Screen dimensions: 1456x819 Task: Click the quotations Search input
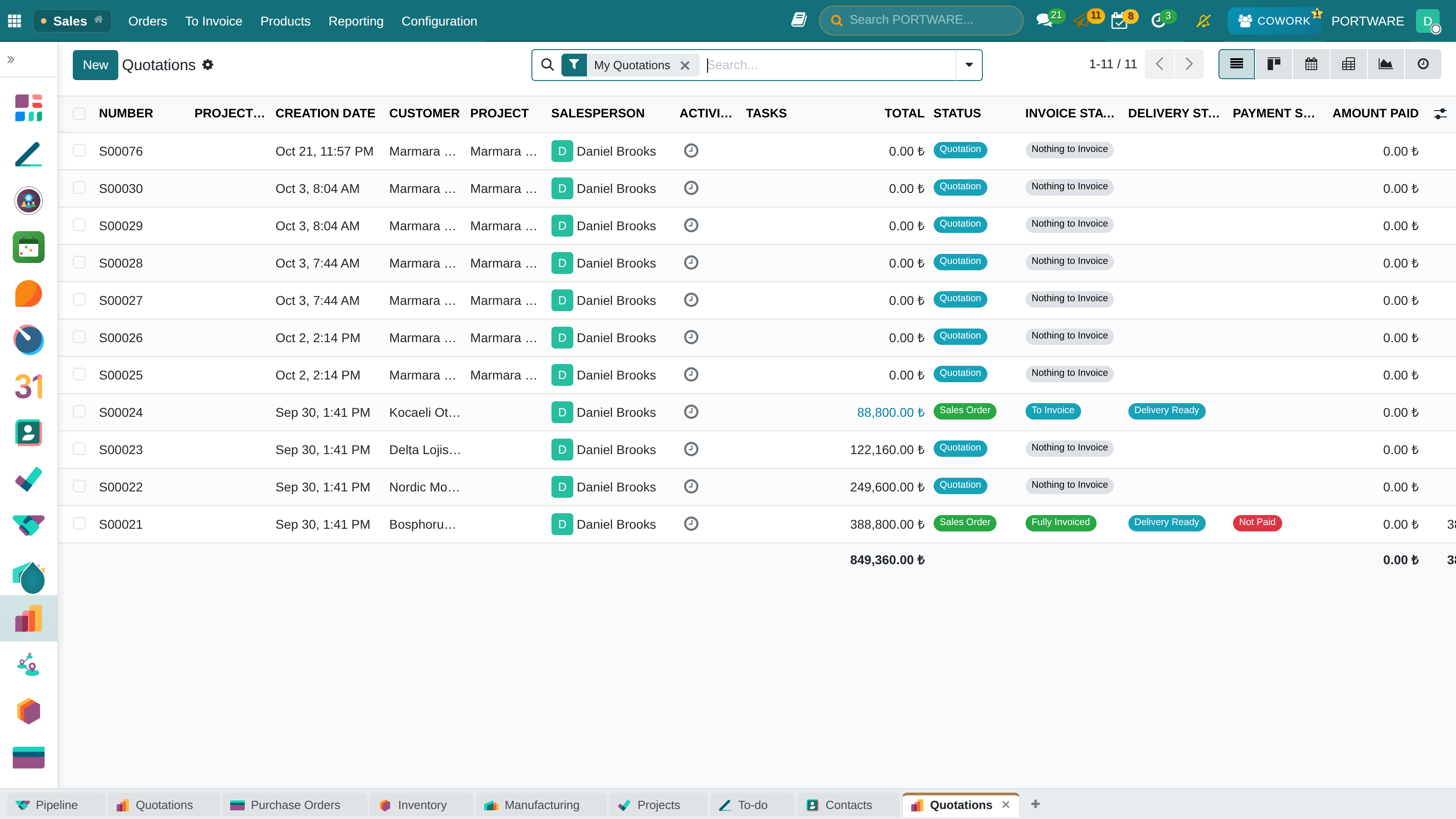830,65
